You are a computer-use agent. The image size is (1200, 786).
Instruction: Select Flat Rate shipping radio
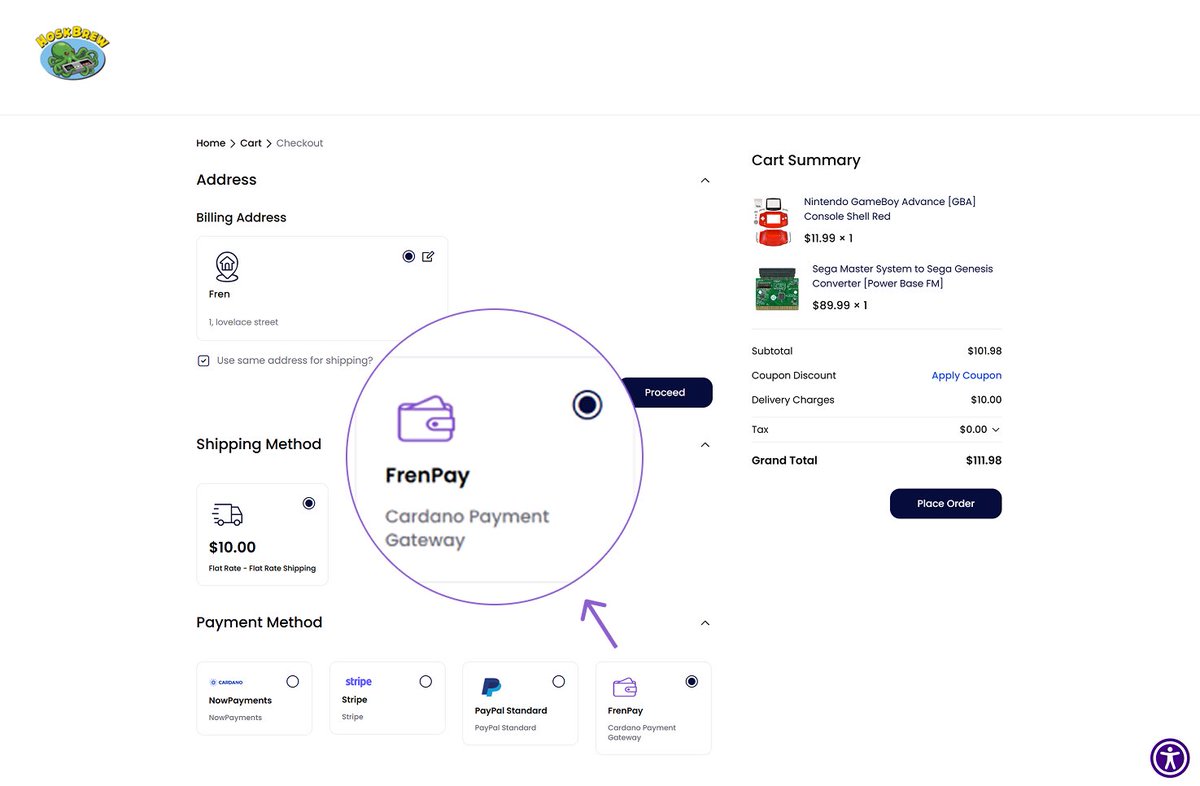click(308, 503)
